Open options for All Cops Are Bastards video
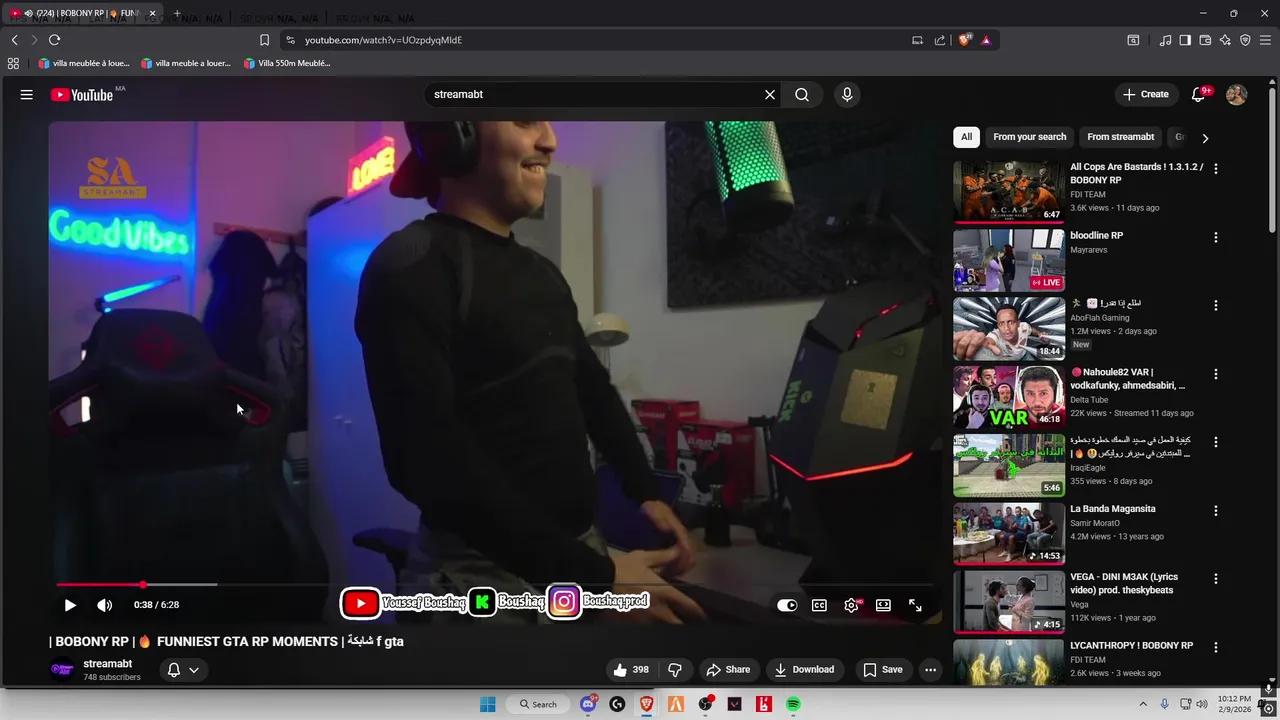This screenshot has height=720, width=1280. [1216, 169]
